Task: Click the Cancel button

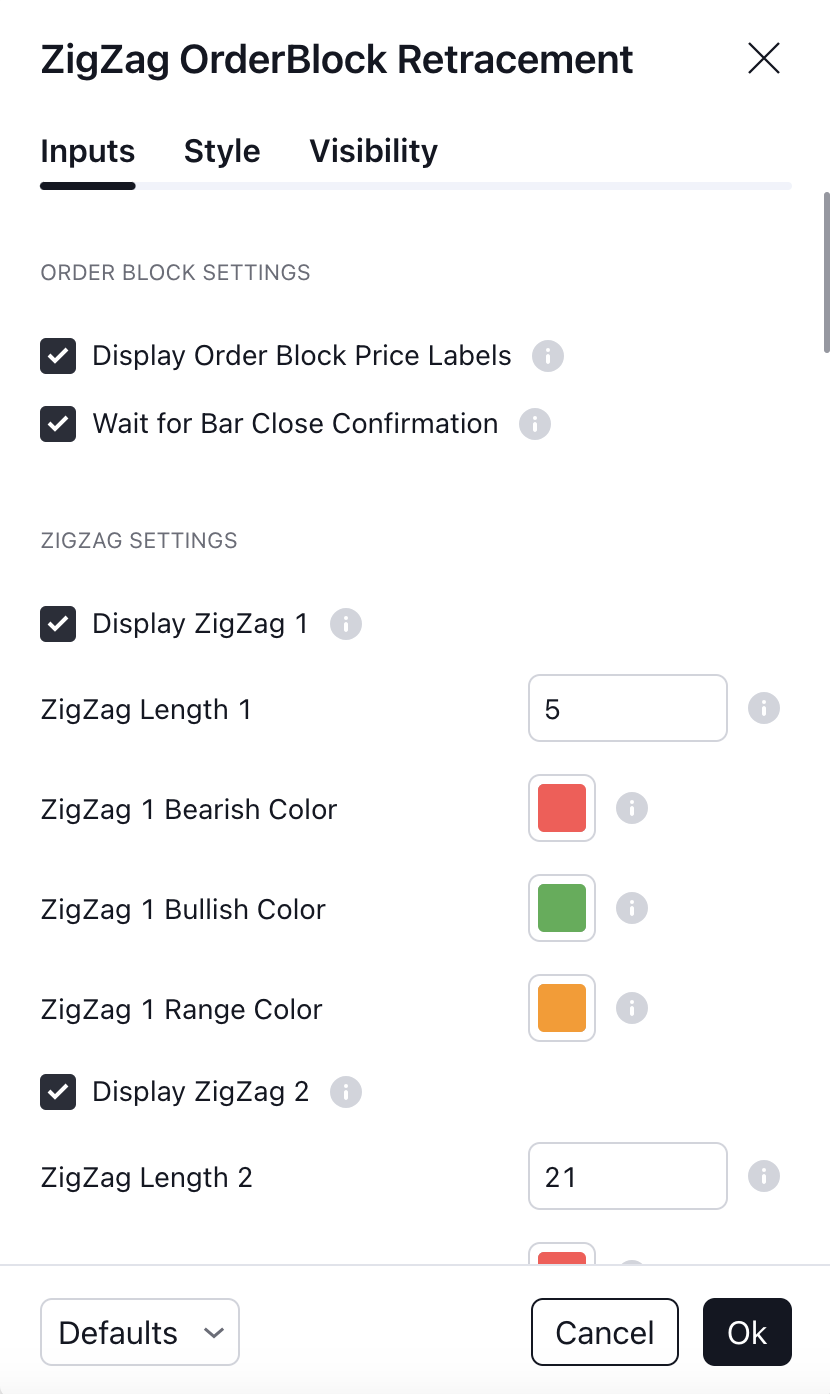Action: point(605,1332)
